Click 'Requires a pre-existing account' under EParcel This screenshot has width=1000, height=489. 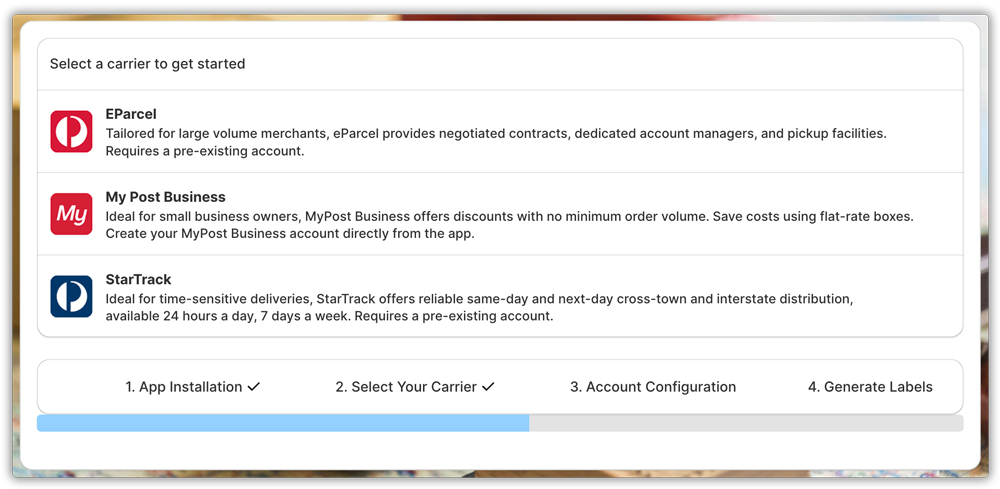[205, 151]
